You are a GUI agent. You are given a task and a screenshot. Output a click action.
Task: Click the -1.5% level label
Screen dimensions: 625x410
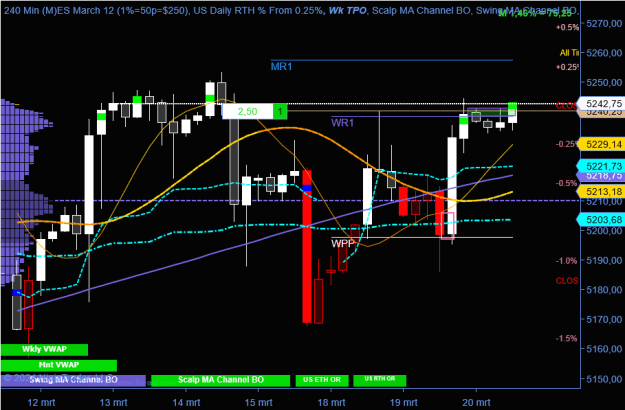(x=566, y=338)
